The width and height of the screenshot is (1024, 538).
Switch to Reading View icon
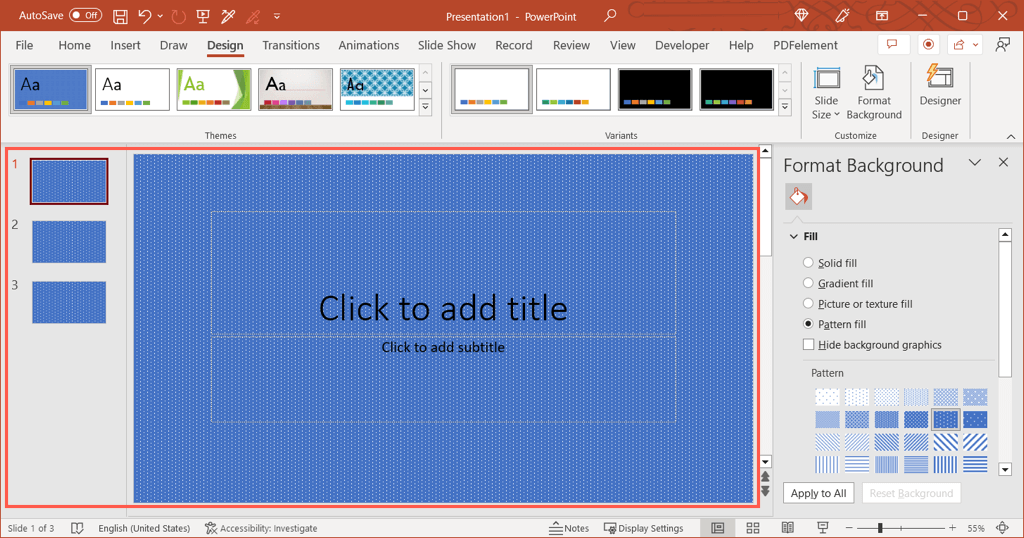(788, 528)
